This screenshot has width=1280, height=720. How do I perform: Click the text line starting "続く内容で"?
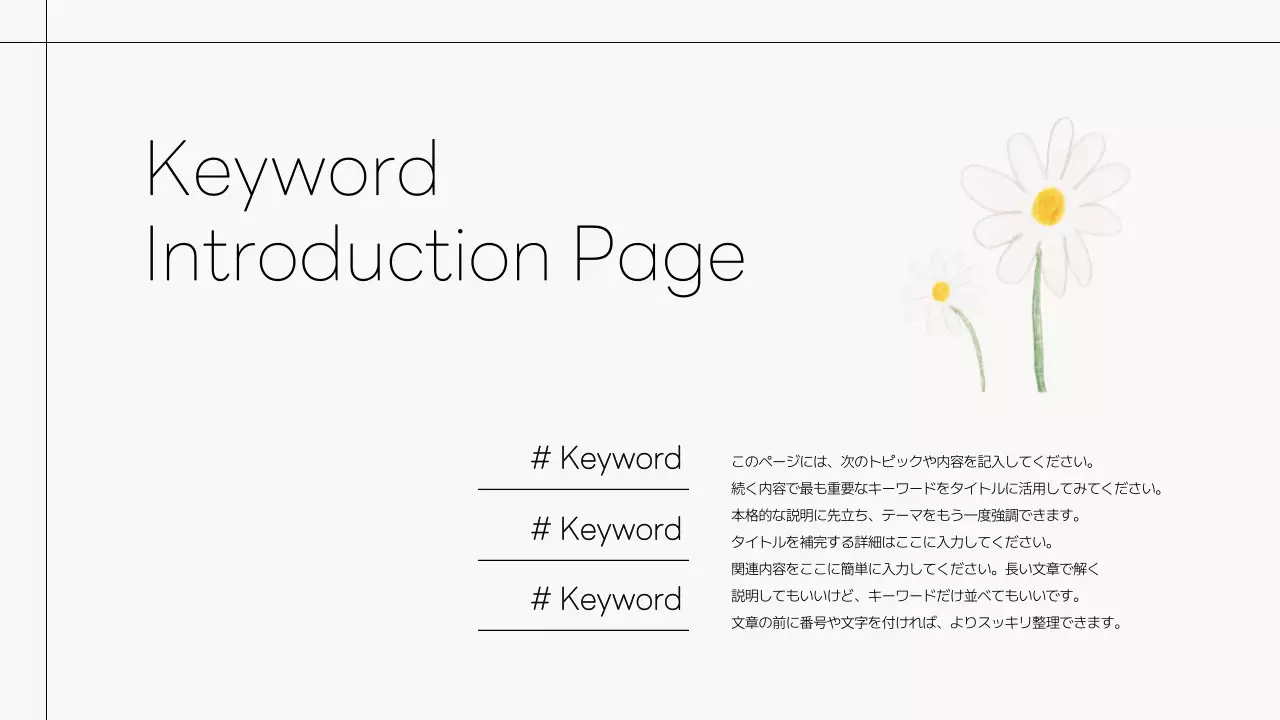947,489
